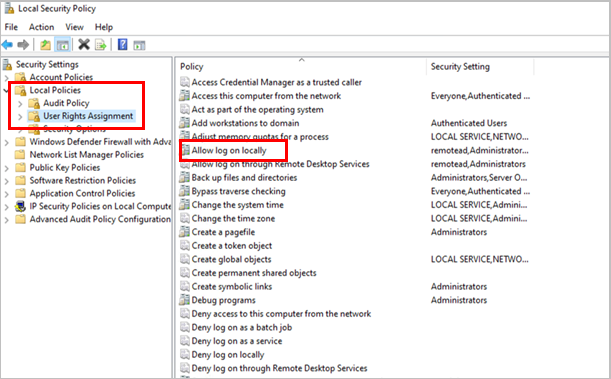This screenshot has width=611, height=379.
Task: Click the Local Security Policy title bar icon
Action: (x=9, y=8)
